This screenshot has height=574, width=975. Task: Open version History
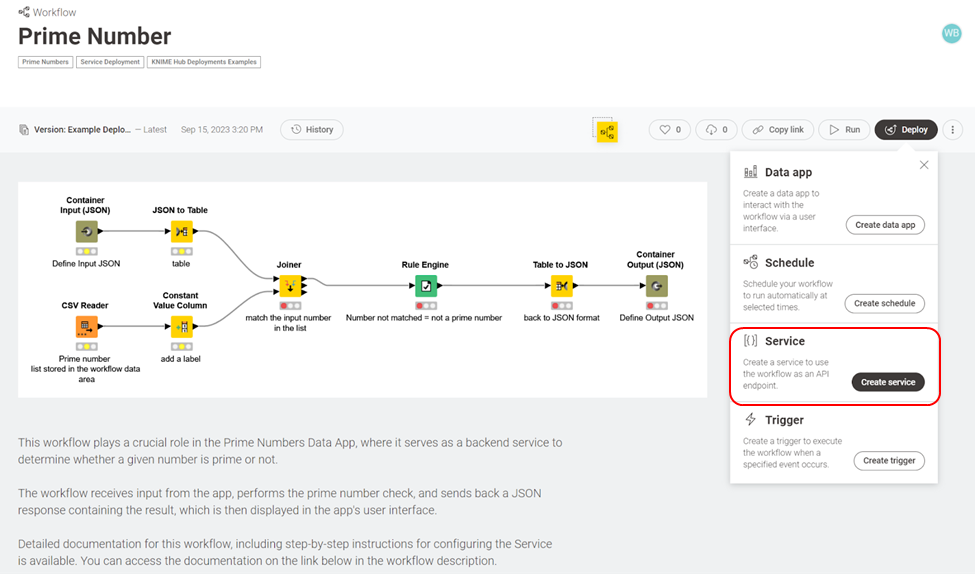click(312, 130)
